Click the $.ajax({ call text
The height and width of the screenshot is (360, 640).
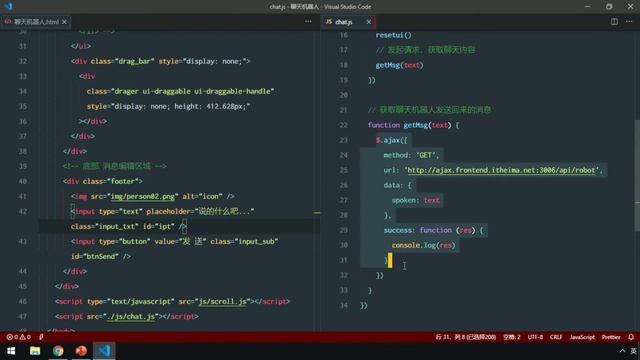click(x=391, y=140)
